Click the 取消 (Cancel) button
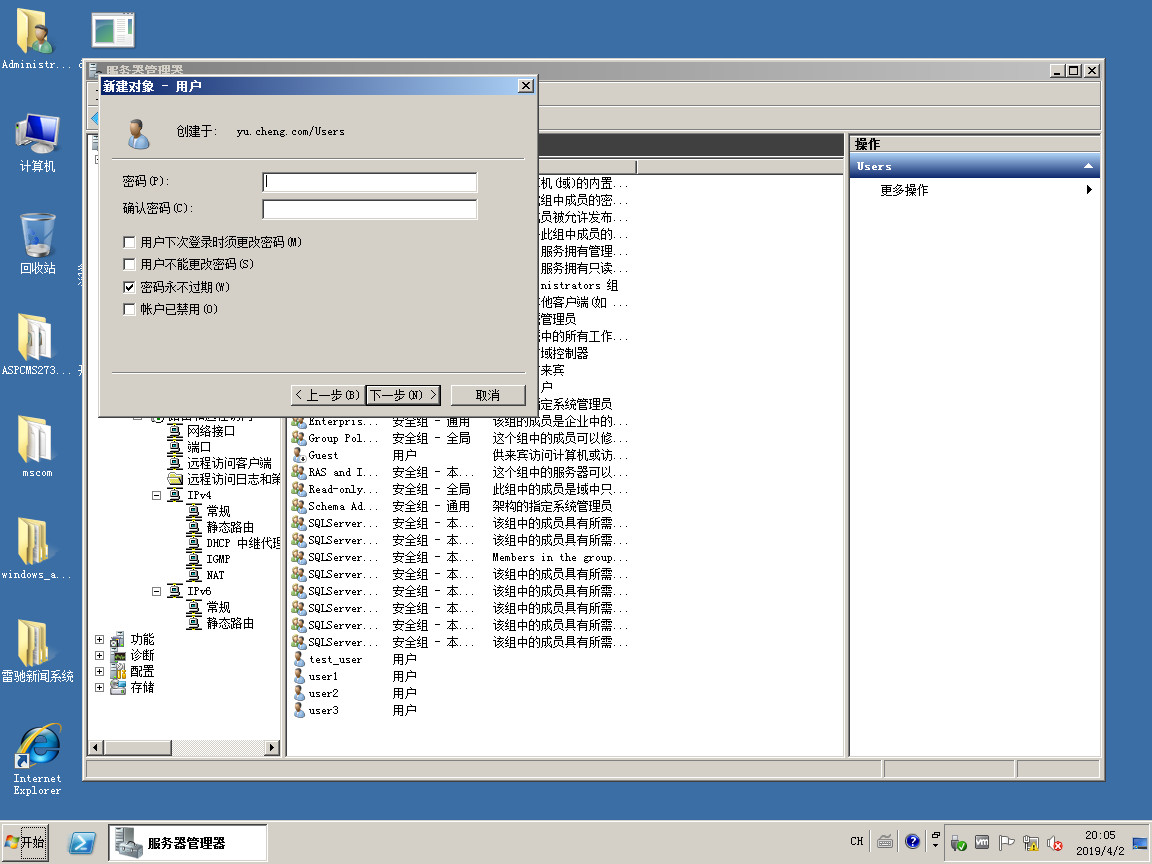The width and height of the screenshot is (1152, 864). 487,395
